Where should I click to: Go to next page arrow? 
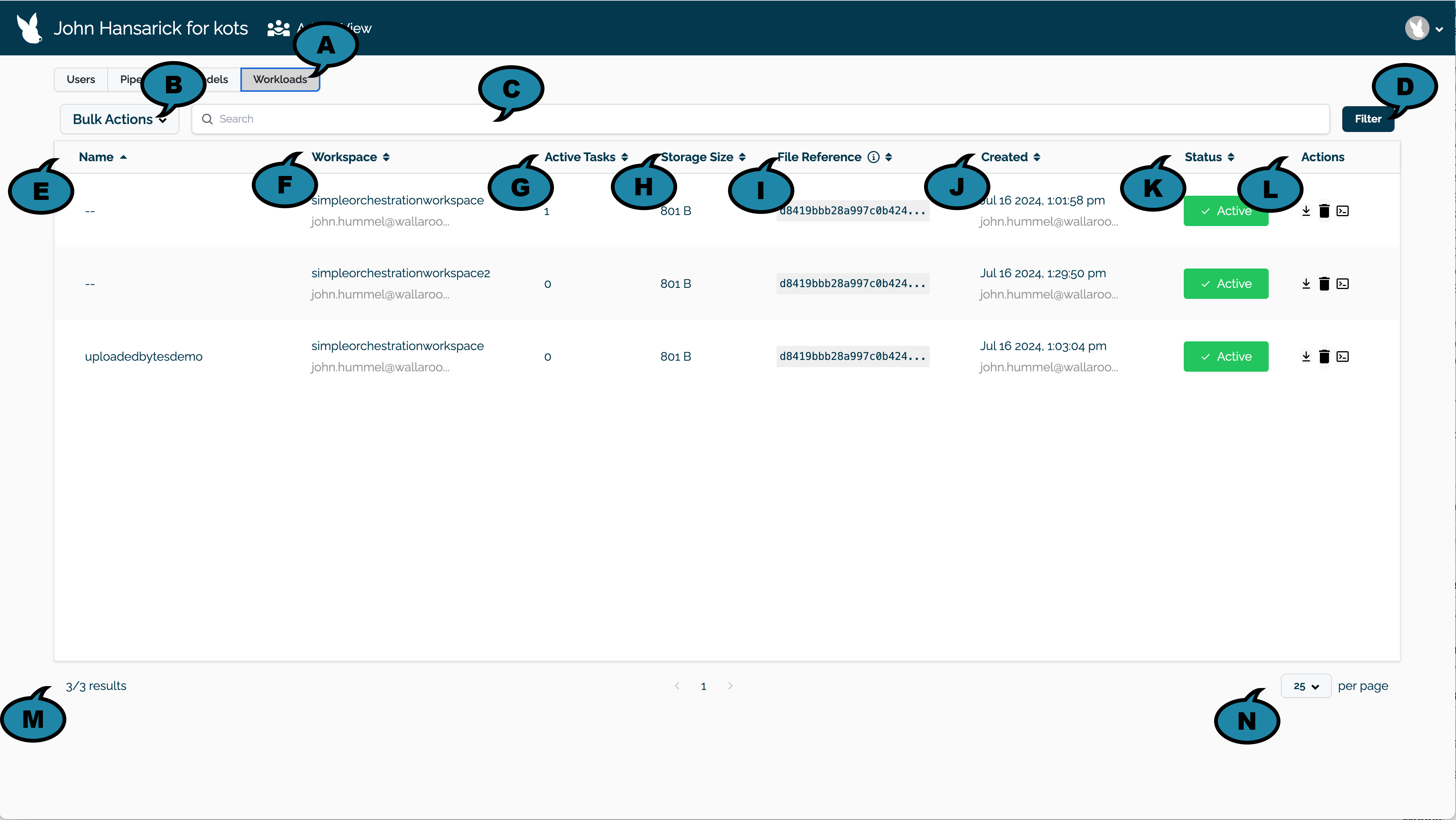coord(730,686)
